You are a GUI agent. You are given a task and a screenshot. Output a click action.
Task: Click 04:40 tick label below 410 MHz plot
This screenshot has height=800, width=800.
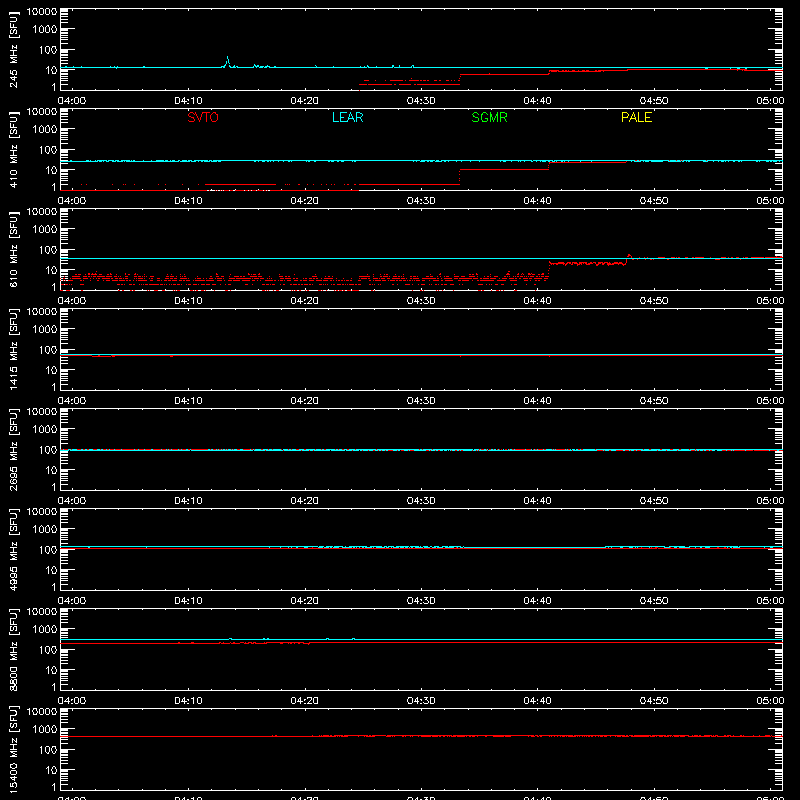pos(537,201)
